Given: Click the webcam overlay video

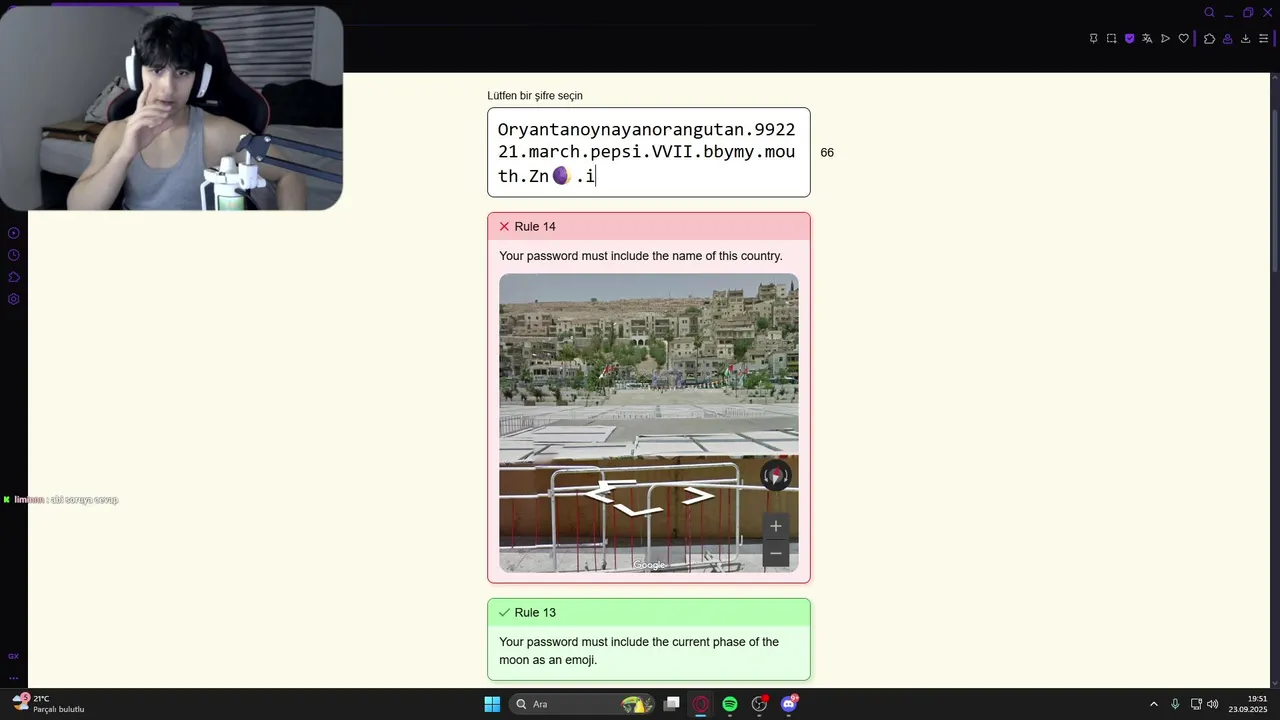Looking at the screenshot, I should 171,108.
